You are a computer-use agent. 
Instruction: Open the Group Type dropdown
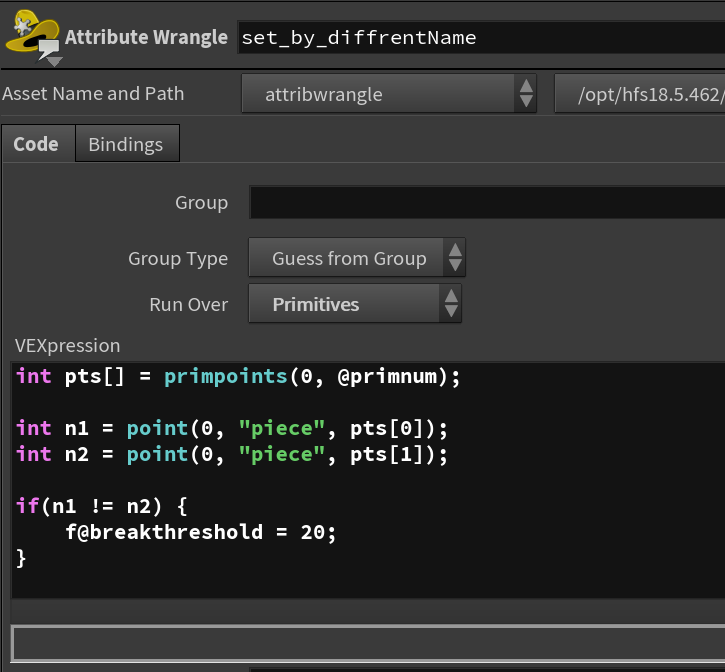point(357,258)
